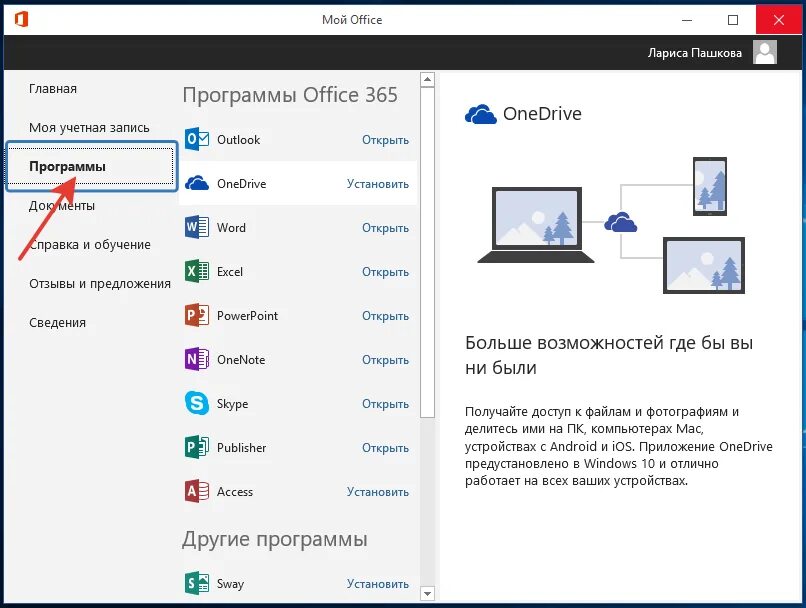Image resolution: width=806 pixels, height=608 pixels.
Task: Click Установить next to OneDrive
Action: pos(378,184)
